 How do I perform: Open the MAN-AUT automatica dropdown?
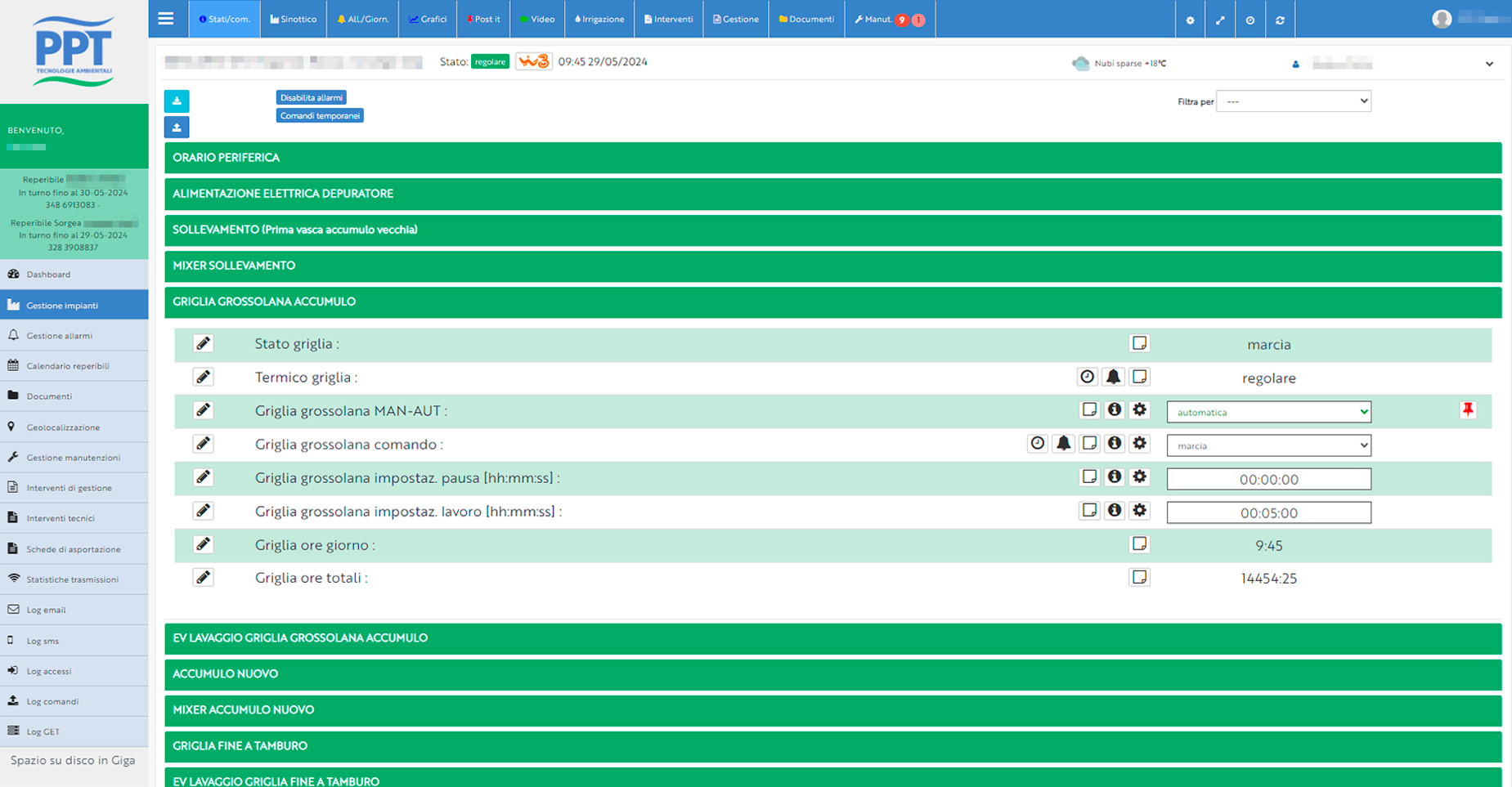[x=1269, y=412]
